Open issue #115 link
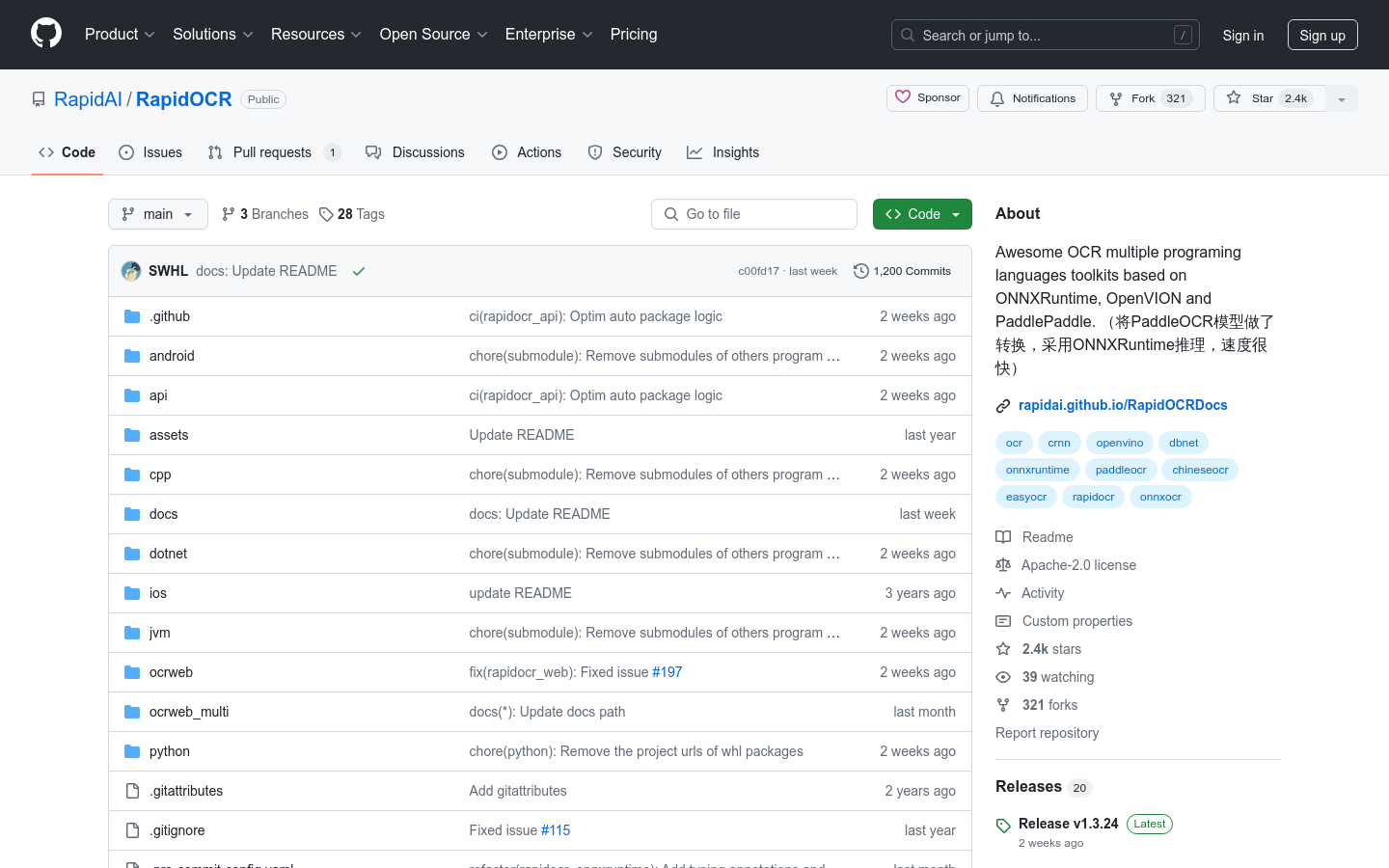 click(556, 830)
